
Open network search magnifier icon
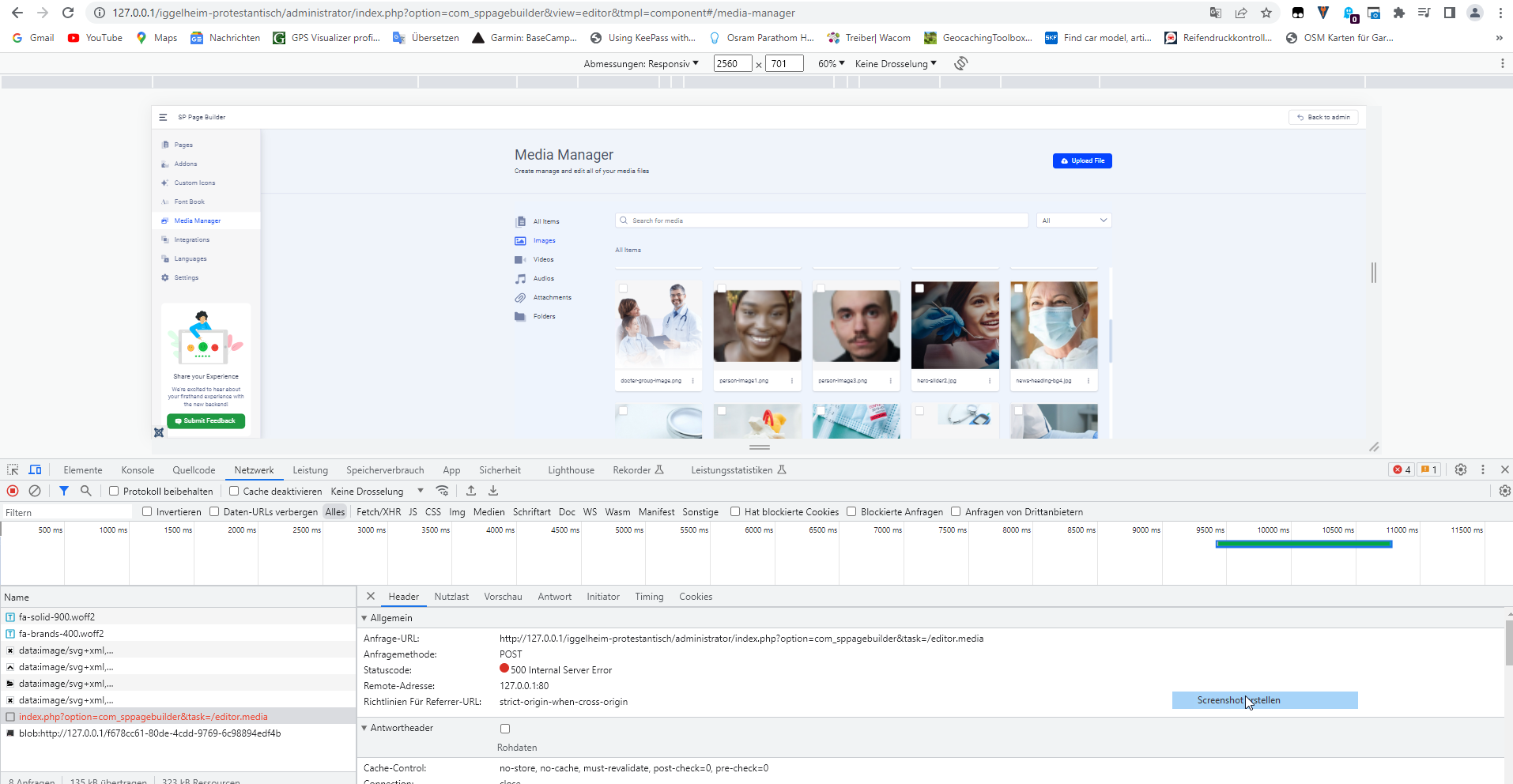86,491
